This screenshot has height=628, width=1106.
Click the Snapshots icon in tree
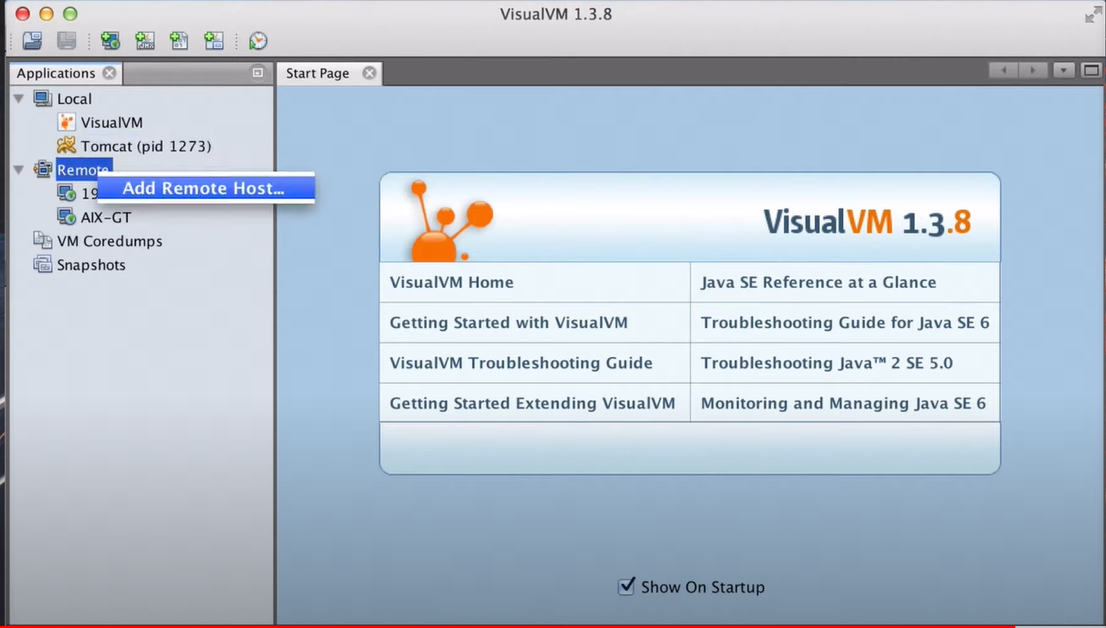click(43, 265)
